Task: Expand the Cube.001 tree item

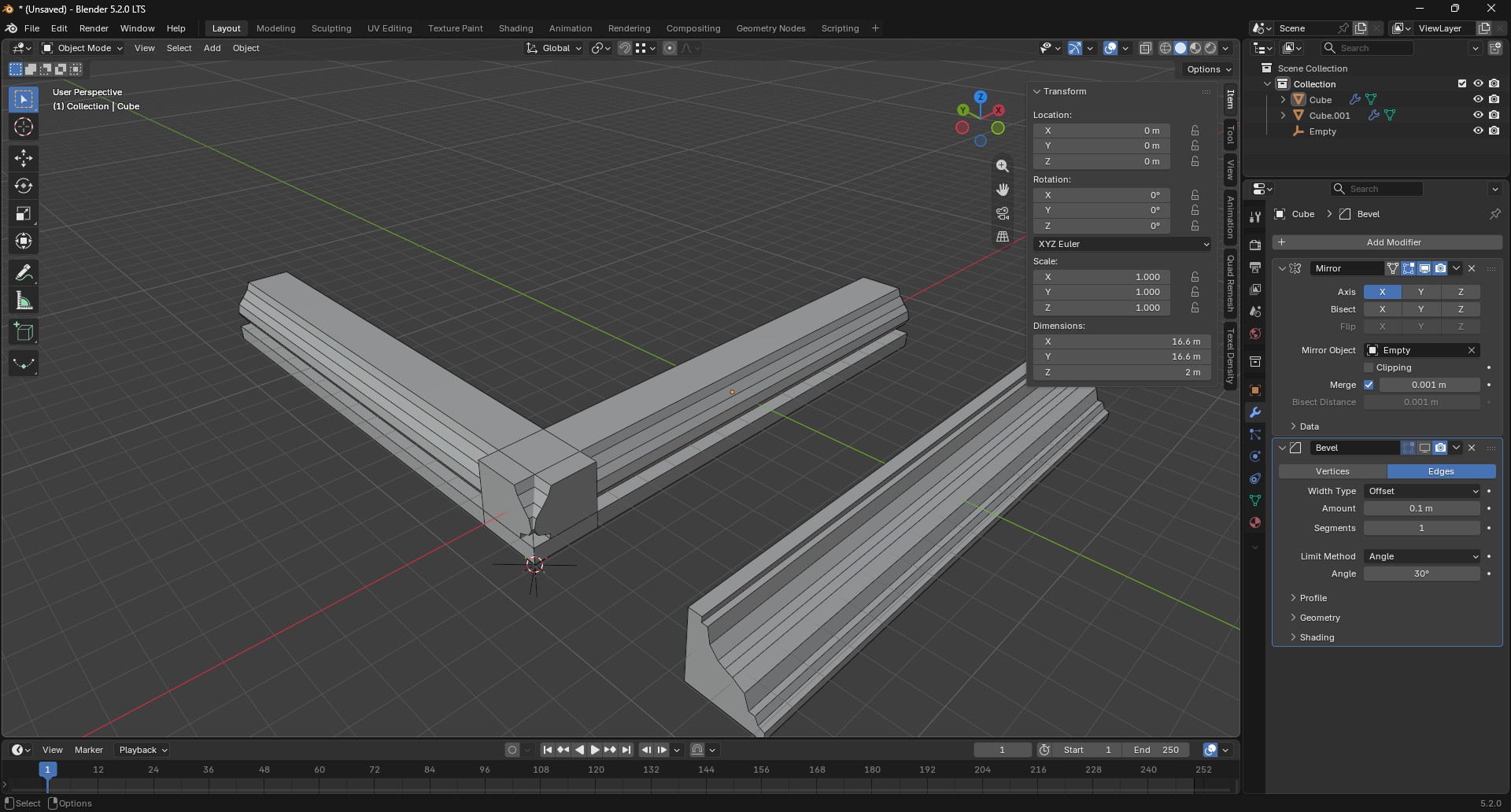Action: (x=1284, y=116)
